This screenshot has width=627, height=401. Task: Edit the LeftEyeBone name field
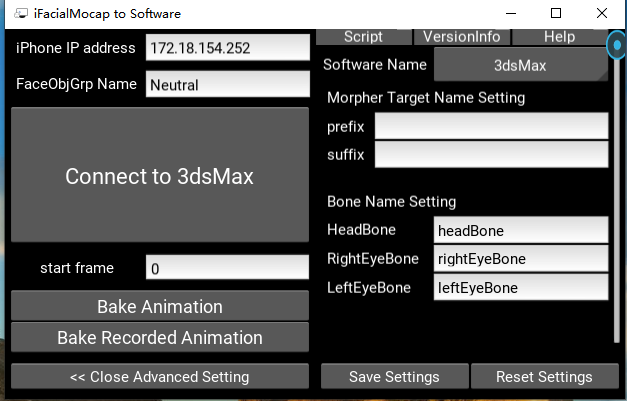521,287
